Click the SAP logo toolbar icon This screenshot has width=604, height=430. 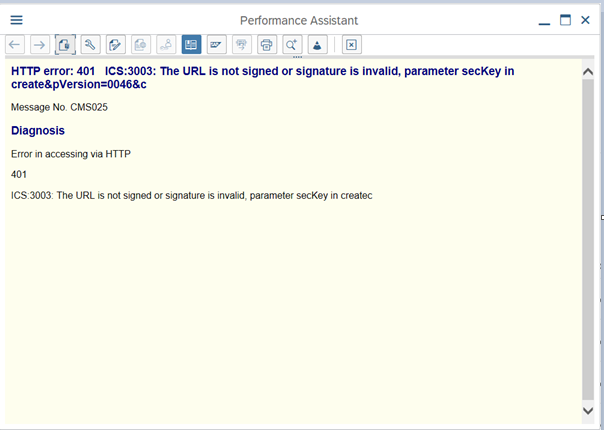(x=216, y=45)
